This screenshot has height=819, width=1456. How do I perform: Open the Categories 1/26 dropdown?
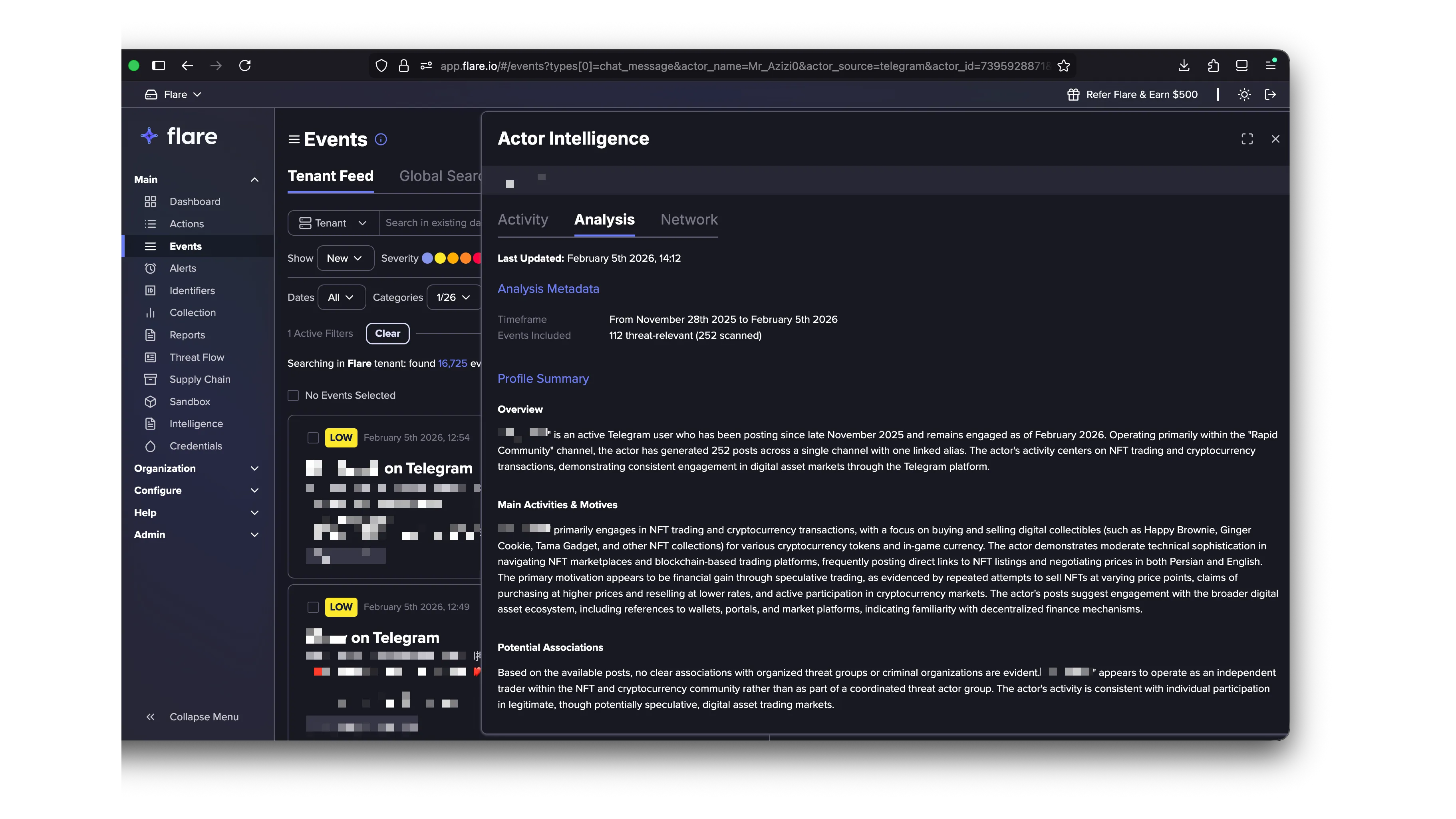coord(453,297)
